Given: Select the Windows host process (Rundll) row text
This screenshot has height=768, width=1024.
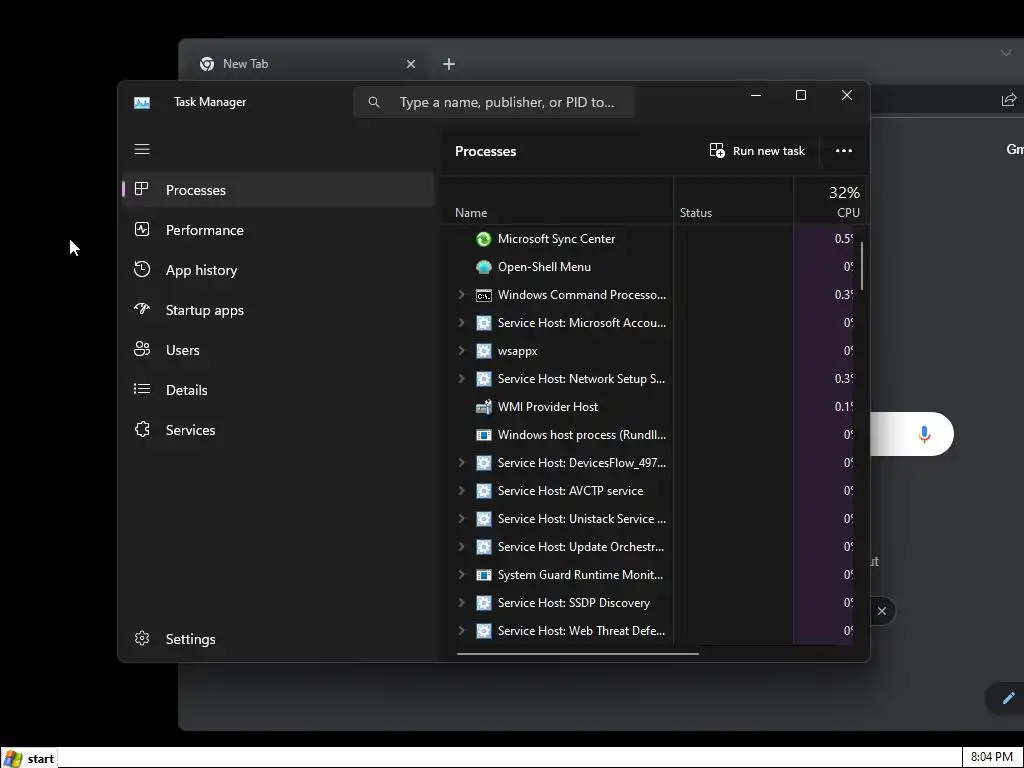Looking at the screenshot, I should [x=581, y=435].
